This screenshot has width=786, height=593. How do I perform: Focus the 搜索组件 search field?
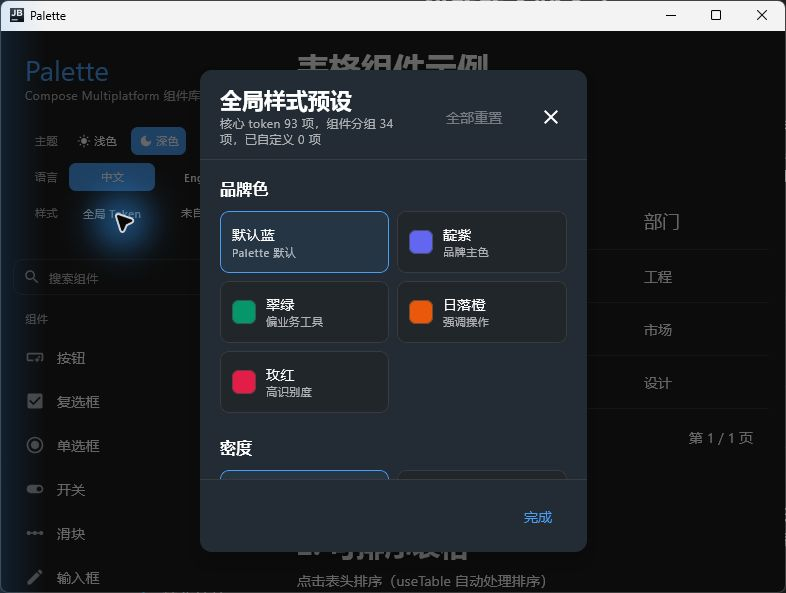point(108,278)
